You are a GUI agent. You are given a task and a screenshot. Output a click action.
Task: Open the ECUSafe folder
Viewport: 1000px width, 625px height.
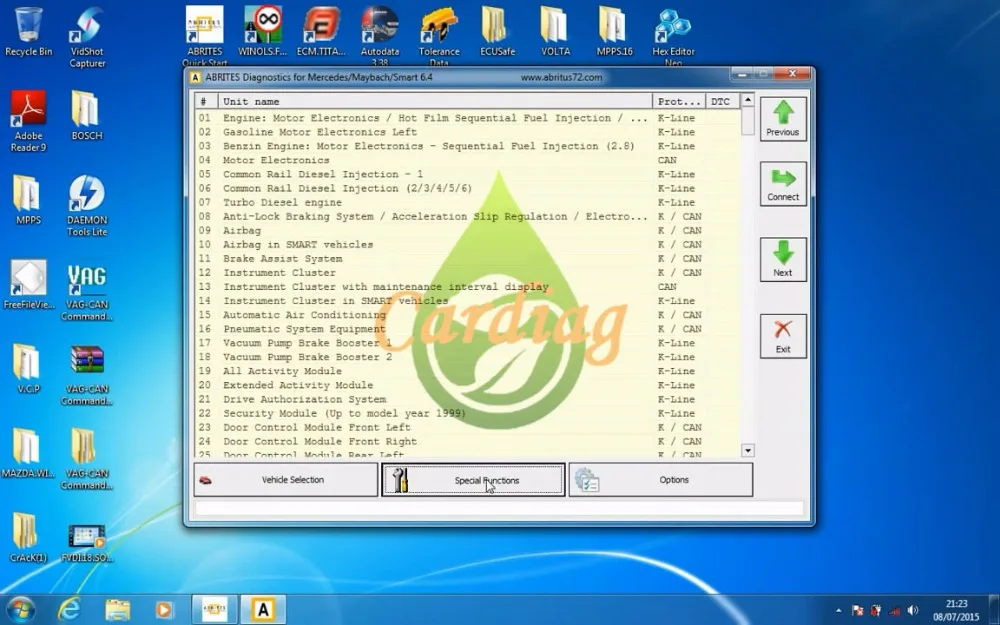[x=497, y=32]
